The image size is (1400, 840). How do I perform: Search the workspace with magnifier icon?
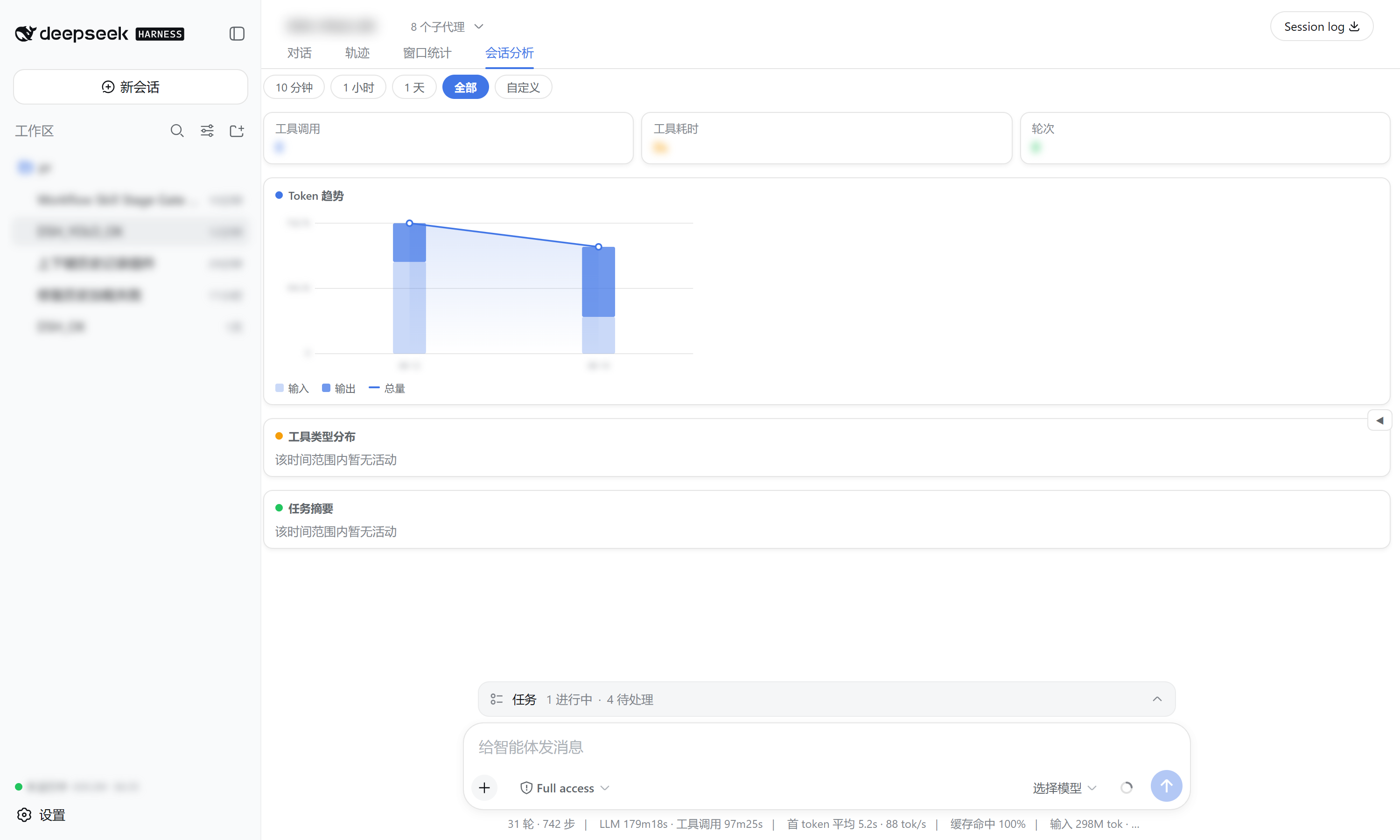click(177, 131)
